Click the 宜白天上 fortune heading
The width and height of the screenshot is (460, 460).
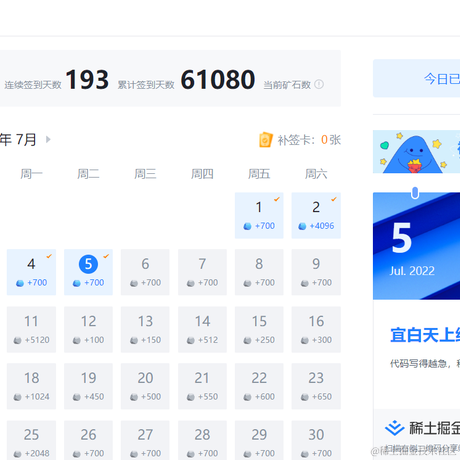click(x=425, y=335)
